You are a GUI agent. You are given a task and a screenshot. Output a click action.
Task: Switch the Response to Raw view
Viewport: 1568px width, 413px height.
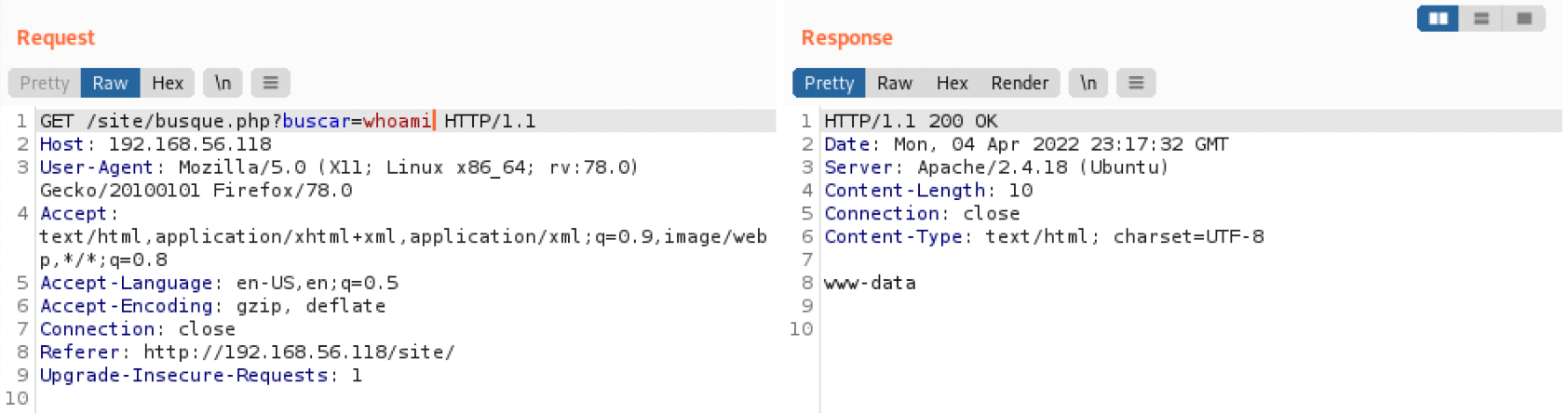894,83
